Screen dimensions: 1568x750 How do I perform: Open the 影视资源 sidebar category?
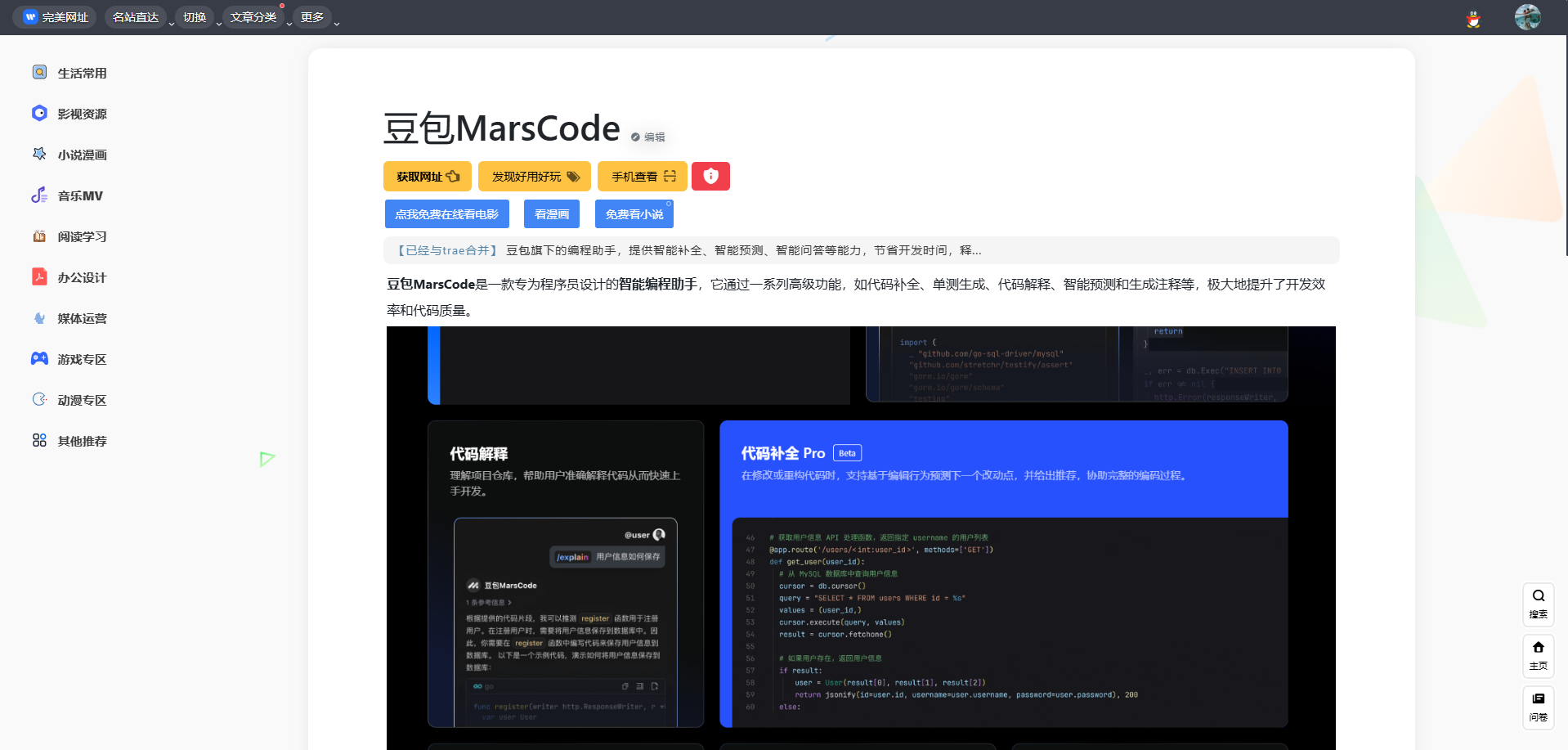69,114
